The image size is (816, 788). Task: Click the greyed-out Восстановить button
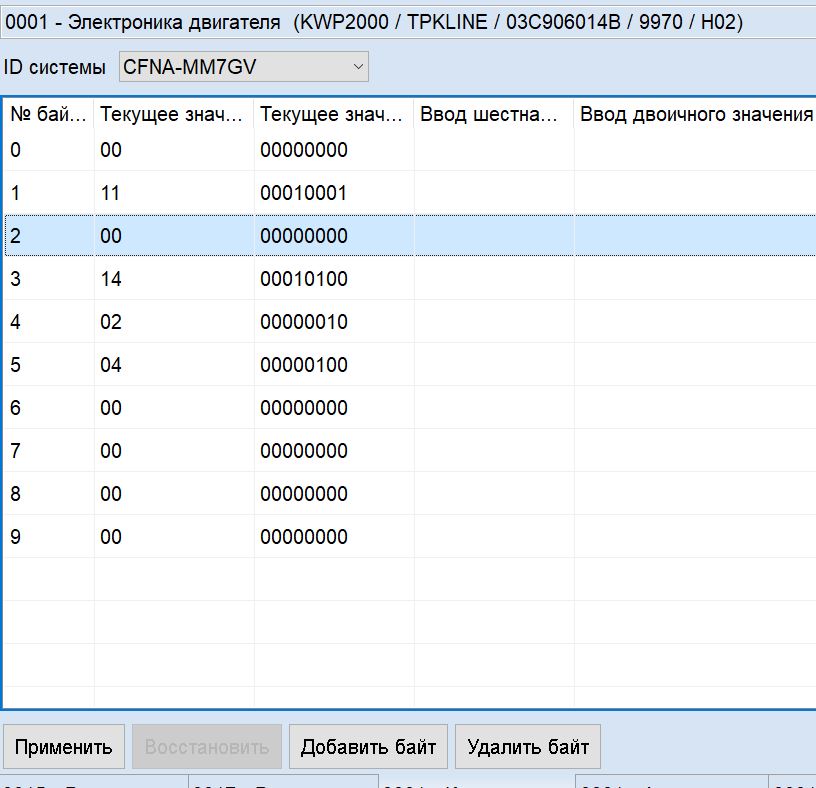pos(207,747)
